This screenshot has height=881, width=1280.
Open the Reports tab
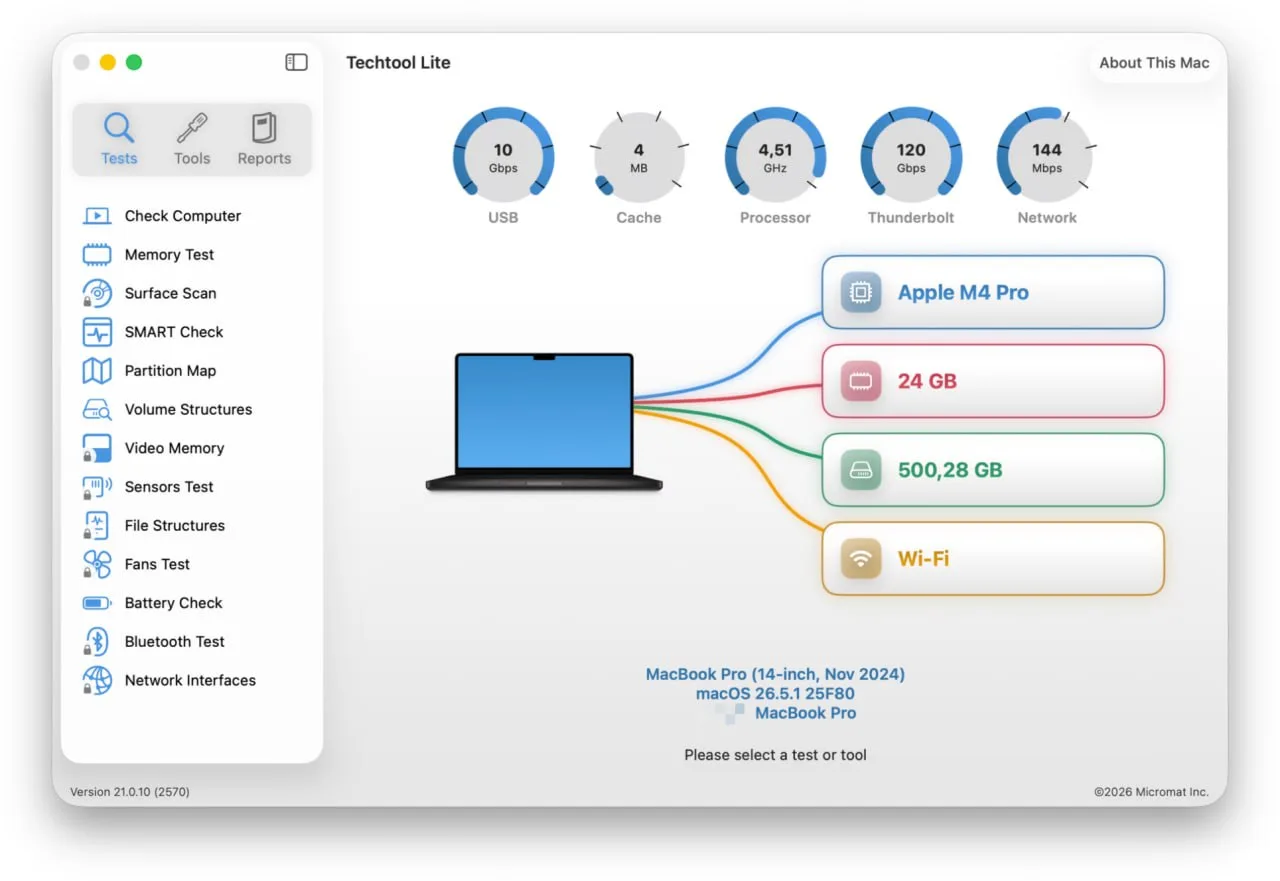pyautogui.click(x=264, y=140)
